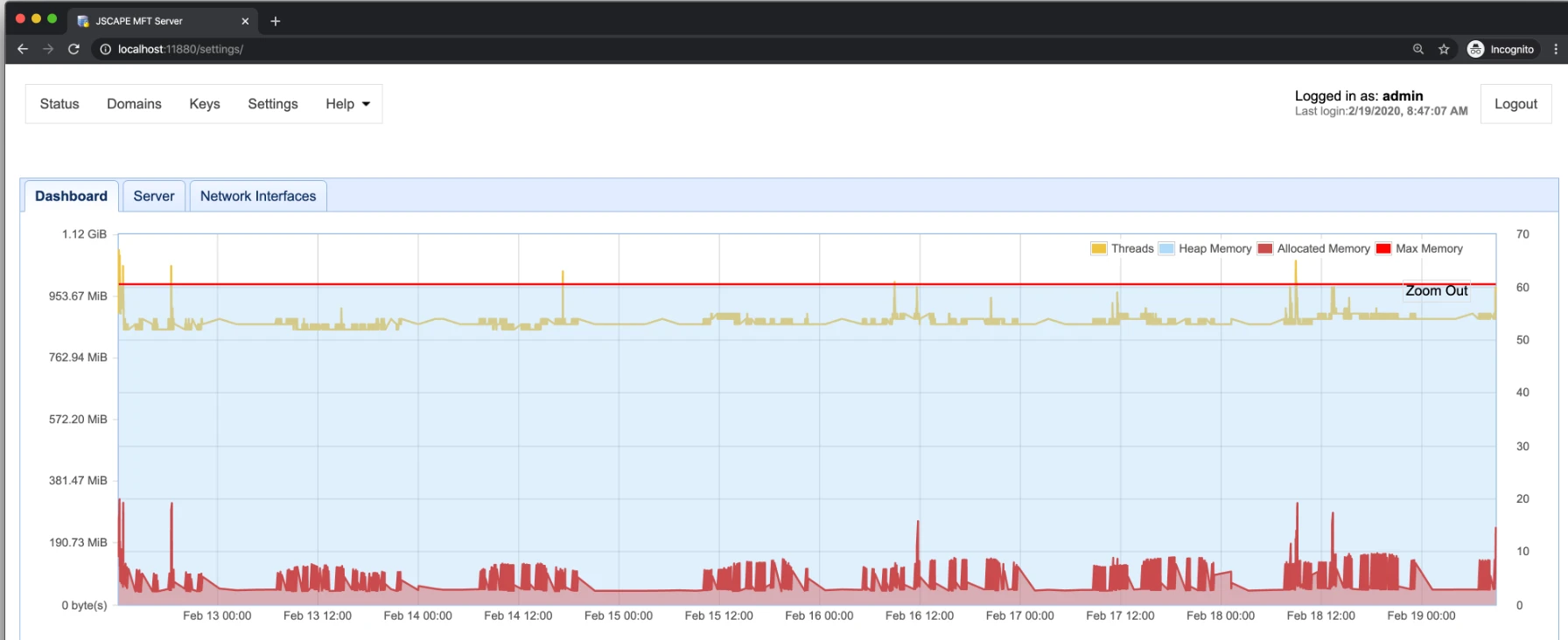Switch to the Network Interfaces tab
Image resolution: width=1568 pixels, height=640 pixels.
(258, 196)
